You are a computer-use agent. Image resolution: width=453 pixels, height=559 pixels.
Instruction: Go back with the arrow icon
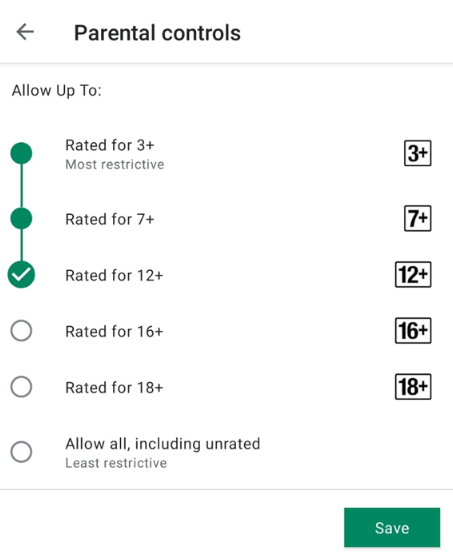25,32
